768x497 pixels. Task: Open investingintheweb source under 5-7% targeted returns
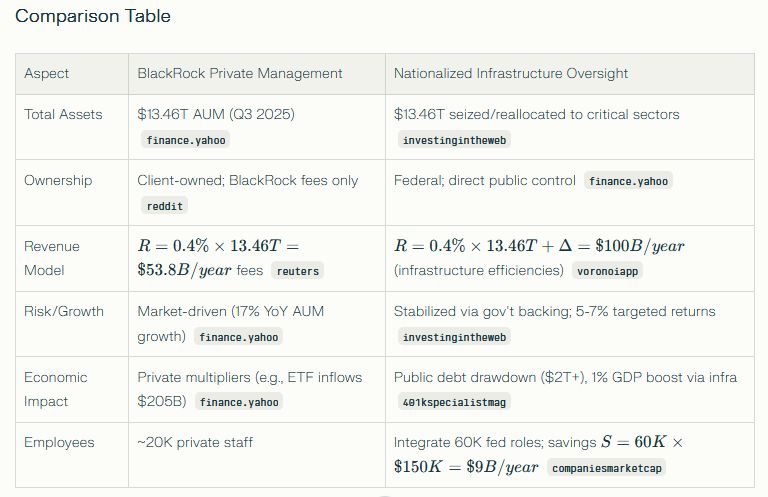(x=455, y=337)
